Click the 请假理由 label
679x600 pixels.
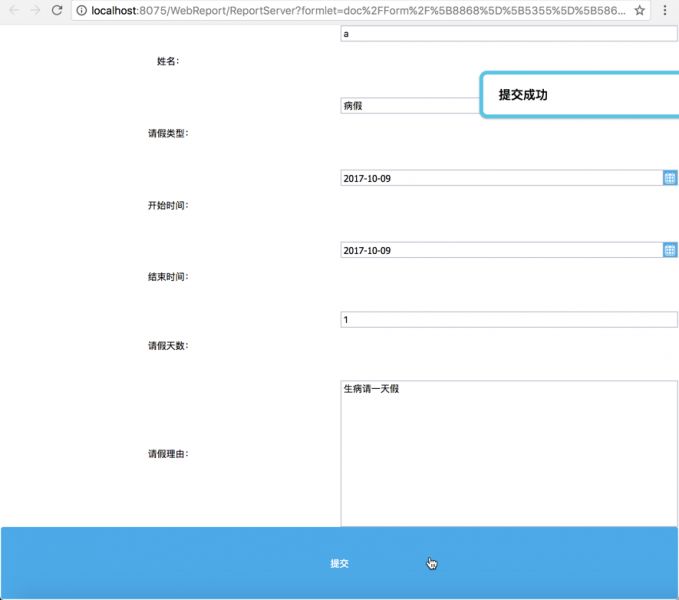pos(168,454)
